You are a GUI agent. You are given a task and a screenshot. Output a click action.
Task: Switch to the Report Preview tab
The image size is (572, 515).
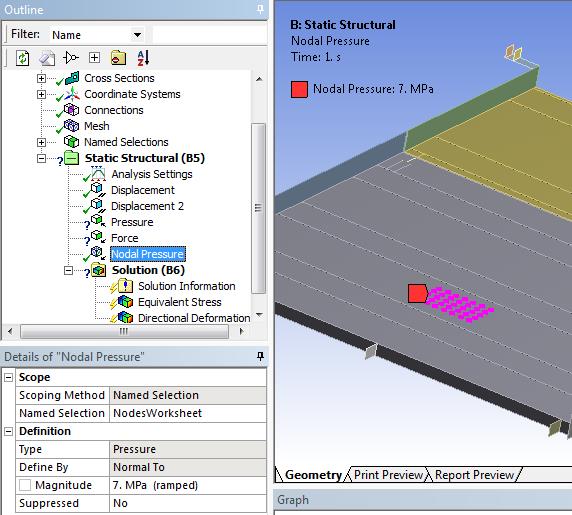click(x=474, y=475)
